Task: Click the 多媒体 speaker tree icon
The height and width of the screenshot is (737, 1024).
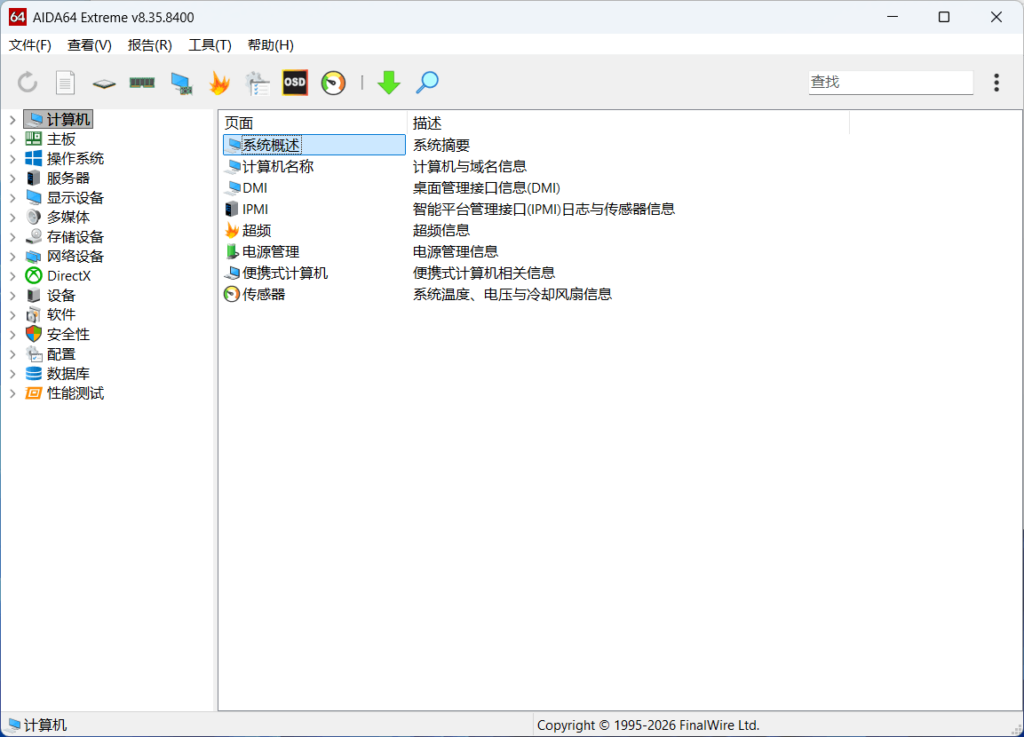Action: 33,217
